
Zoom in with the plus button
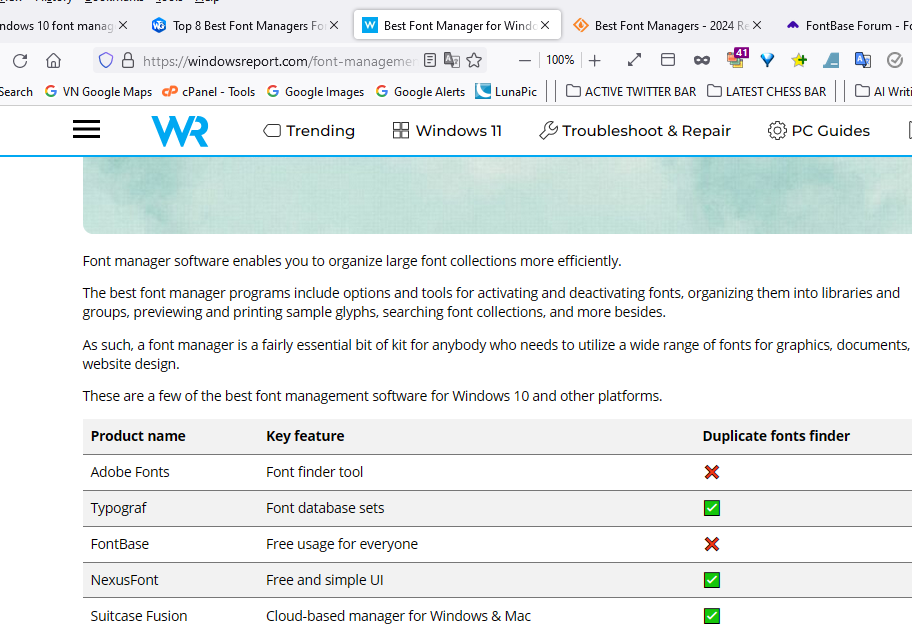[594, 60]
